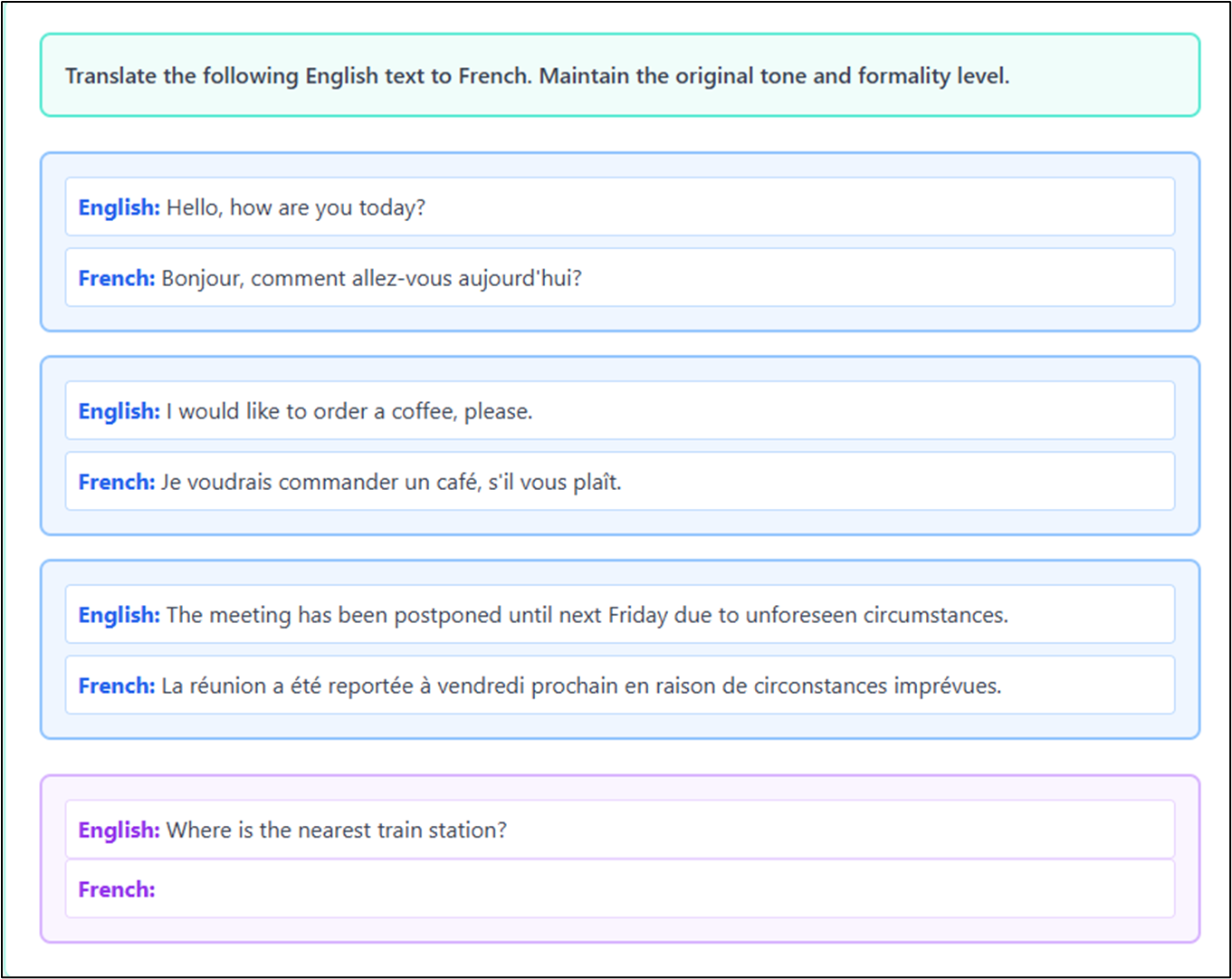Screen dimensions: 1232x979
Task: Click the "French:" label before "La réunion"
Action: tap(117, 686)
